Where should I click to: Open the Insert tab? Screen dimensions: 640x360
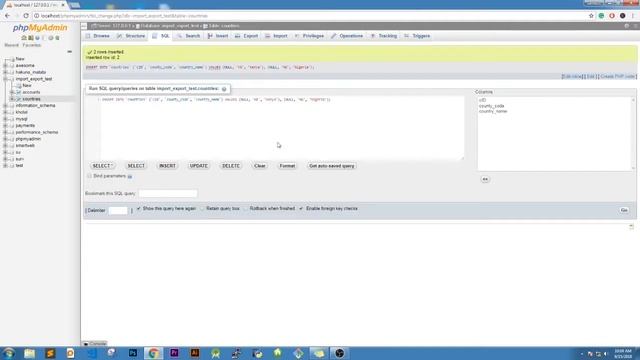[218, 36]
